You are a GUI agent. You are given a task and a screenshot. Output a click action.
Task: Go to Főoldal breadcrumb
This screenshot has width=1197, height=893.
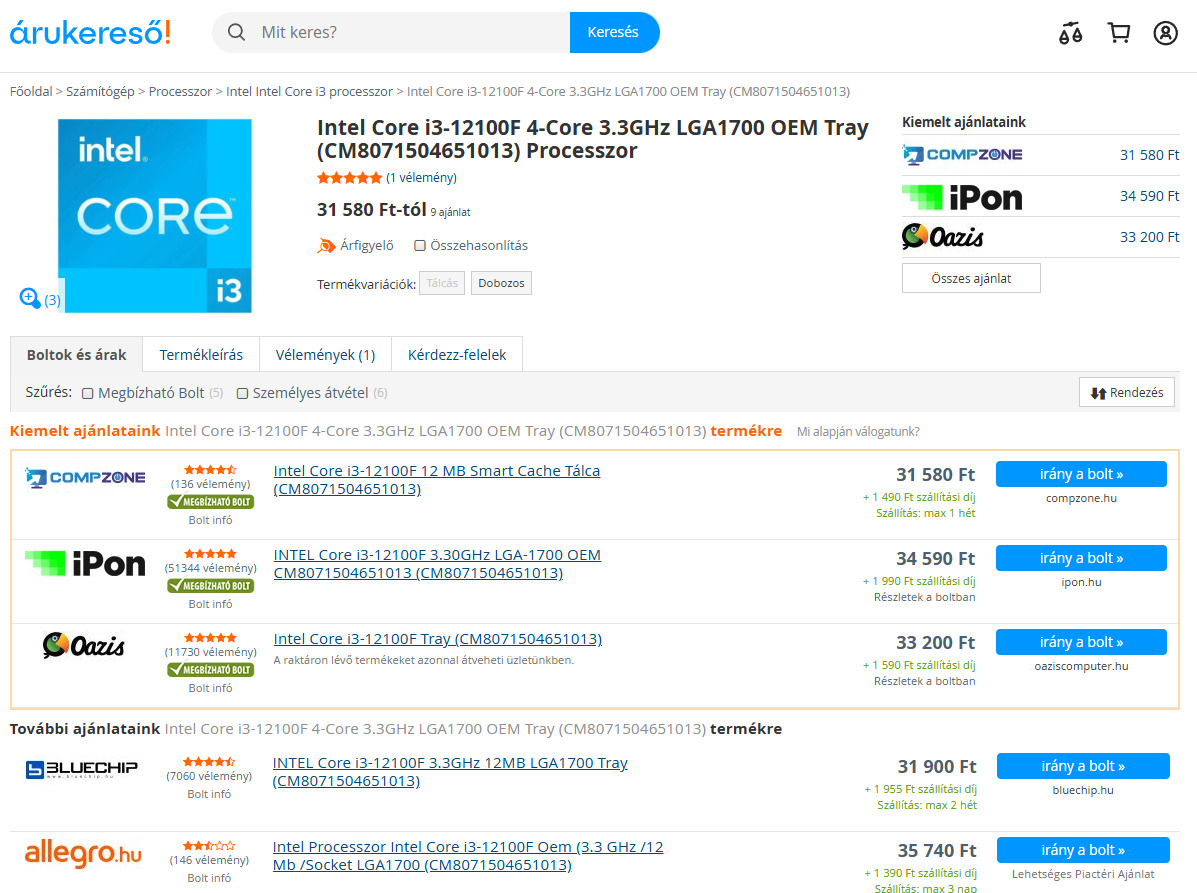[x=31, y=92]
